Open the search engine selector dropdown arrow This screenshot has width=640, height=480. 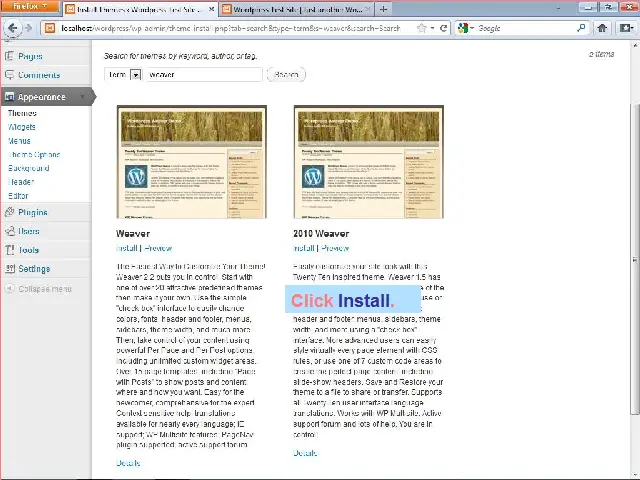tap(471, 28)
